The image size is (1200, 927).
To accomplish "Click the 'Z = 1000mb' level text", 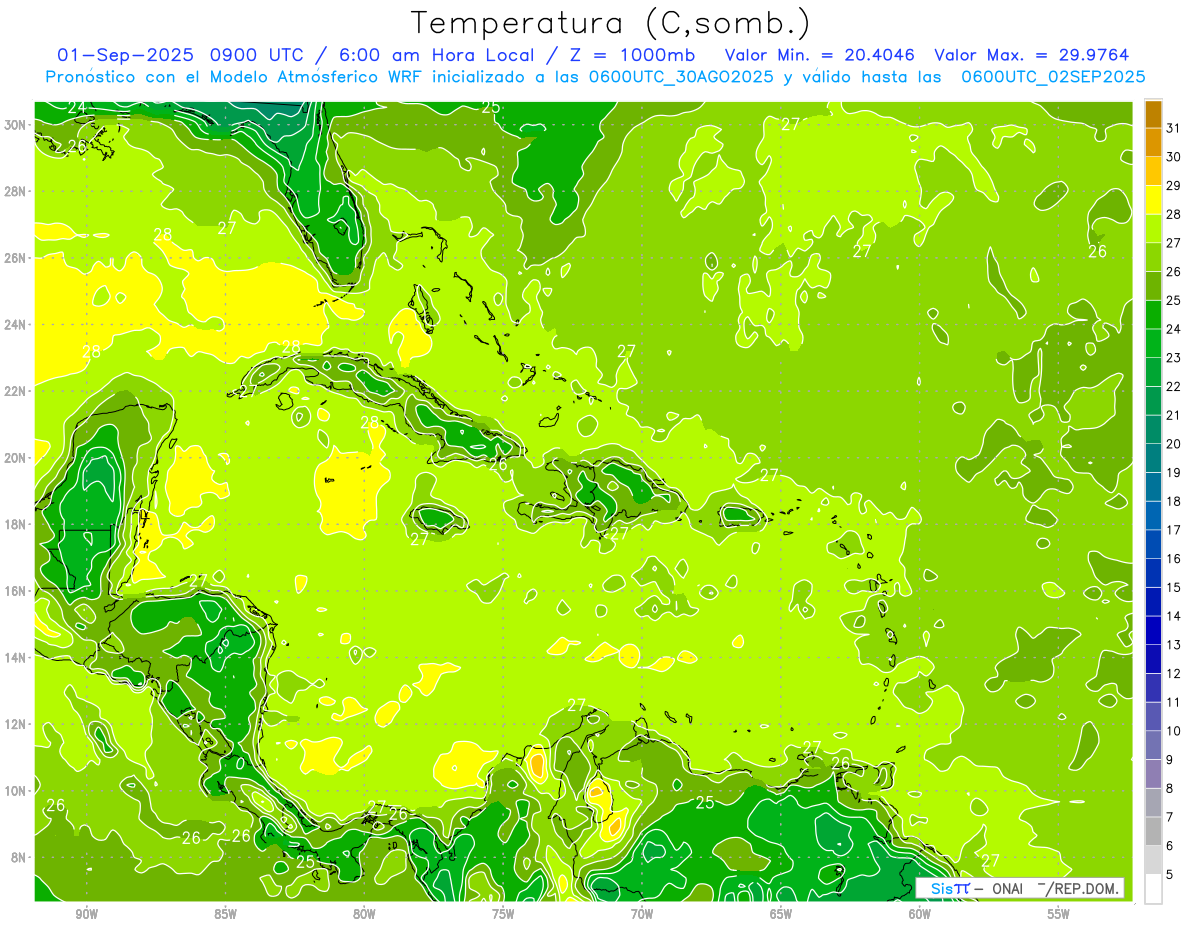I will [x=631, y=55].
